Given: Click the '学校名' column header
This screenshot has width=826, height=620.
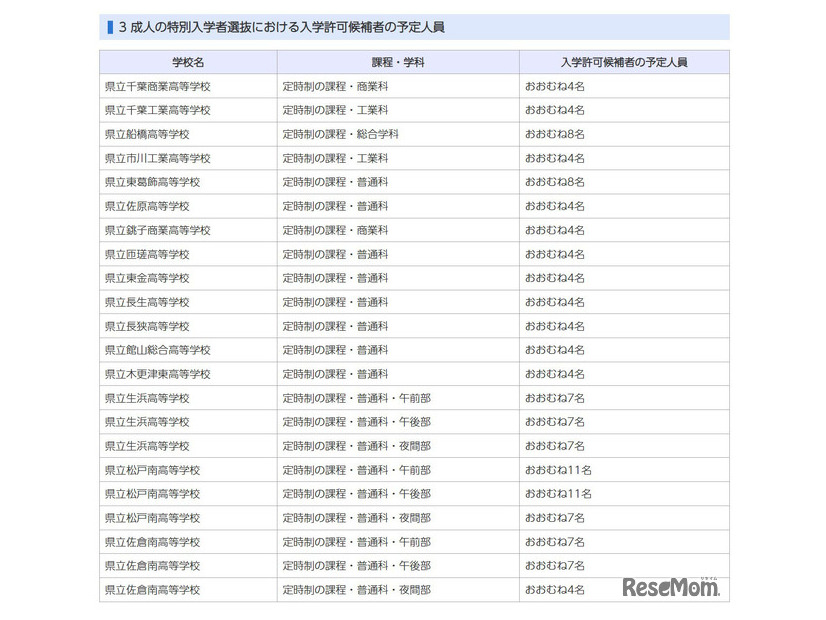Looking at the screenshot, I should pos(188,62).
